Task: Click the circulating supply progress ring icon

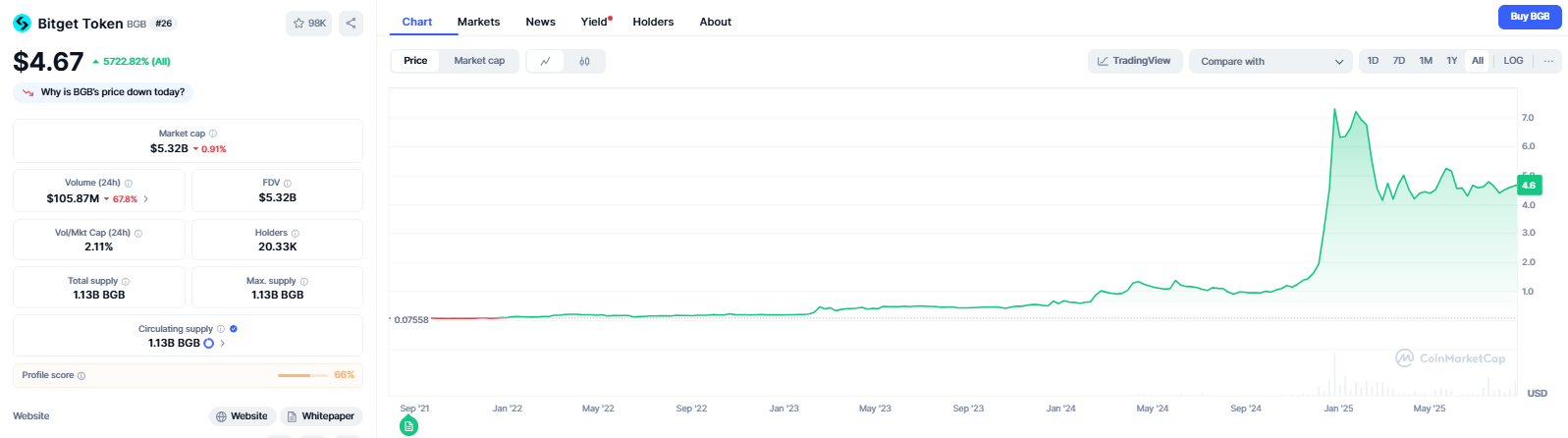Action: pyautogui.click(x=208, y=343)
